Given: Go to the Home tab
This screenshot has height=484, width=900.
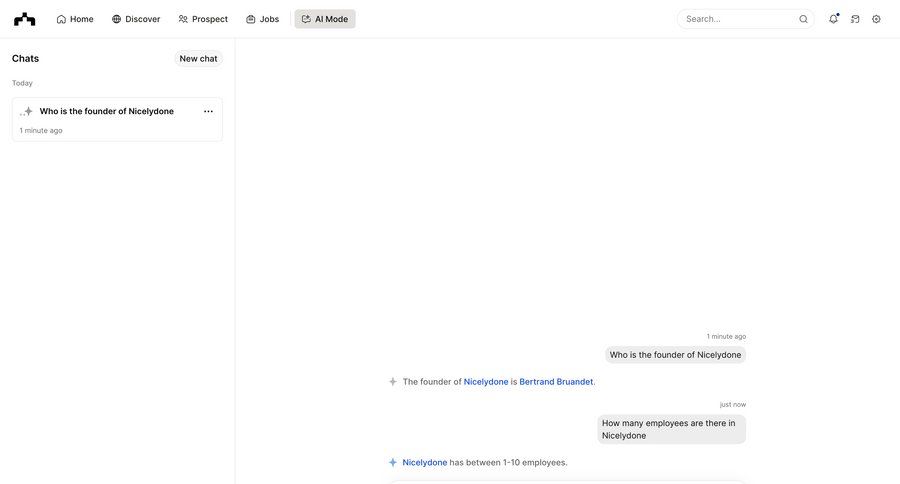Looking at the screenshot, I should (x=75, y=19).
